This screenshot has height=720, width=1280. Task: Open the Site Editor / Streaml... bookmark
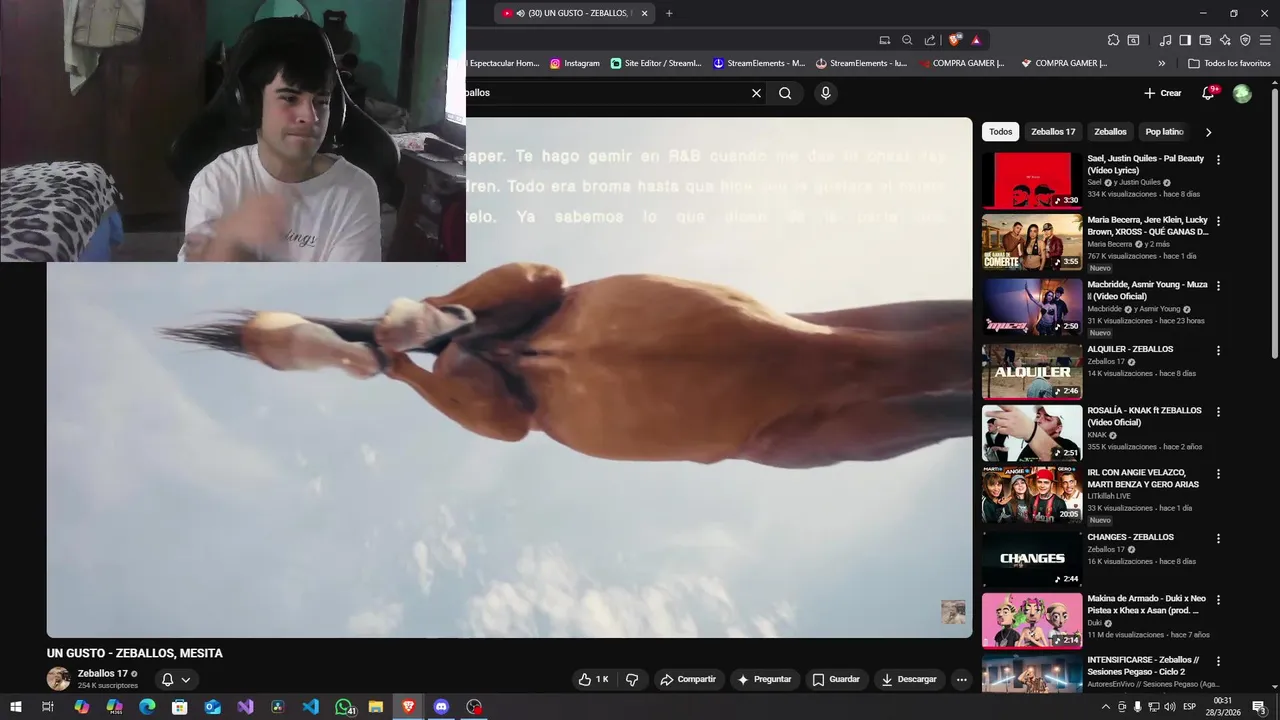(x=656, y=63)
